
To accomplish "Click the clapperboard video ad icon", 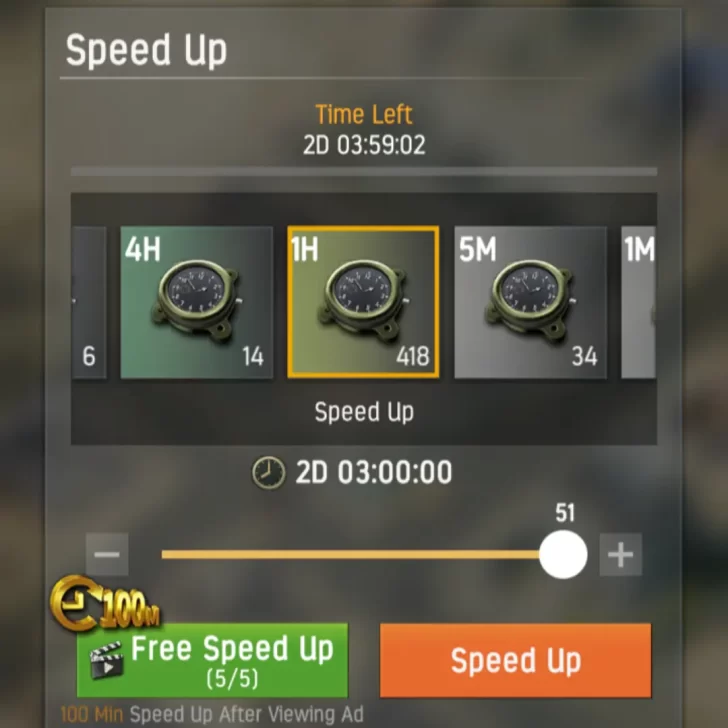I will point(106,661).
